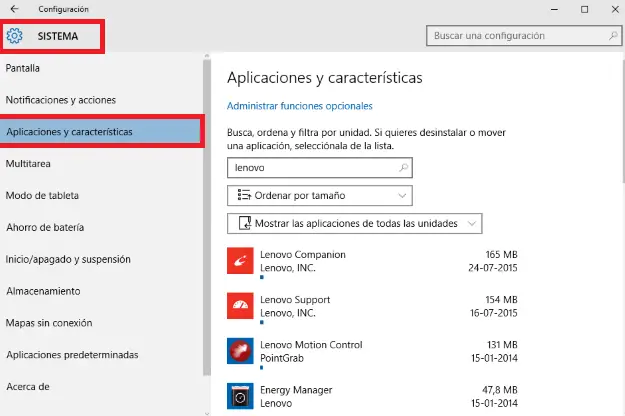Image resolution: width=625 pixels, height=416 pixels.
Task: Click search magnifier in Buscar una configuración
Action: click(x=613, y=36)
